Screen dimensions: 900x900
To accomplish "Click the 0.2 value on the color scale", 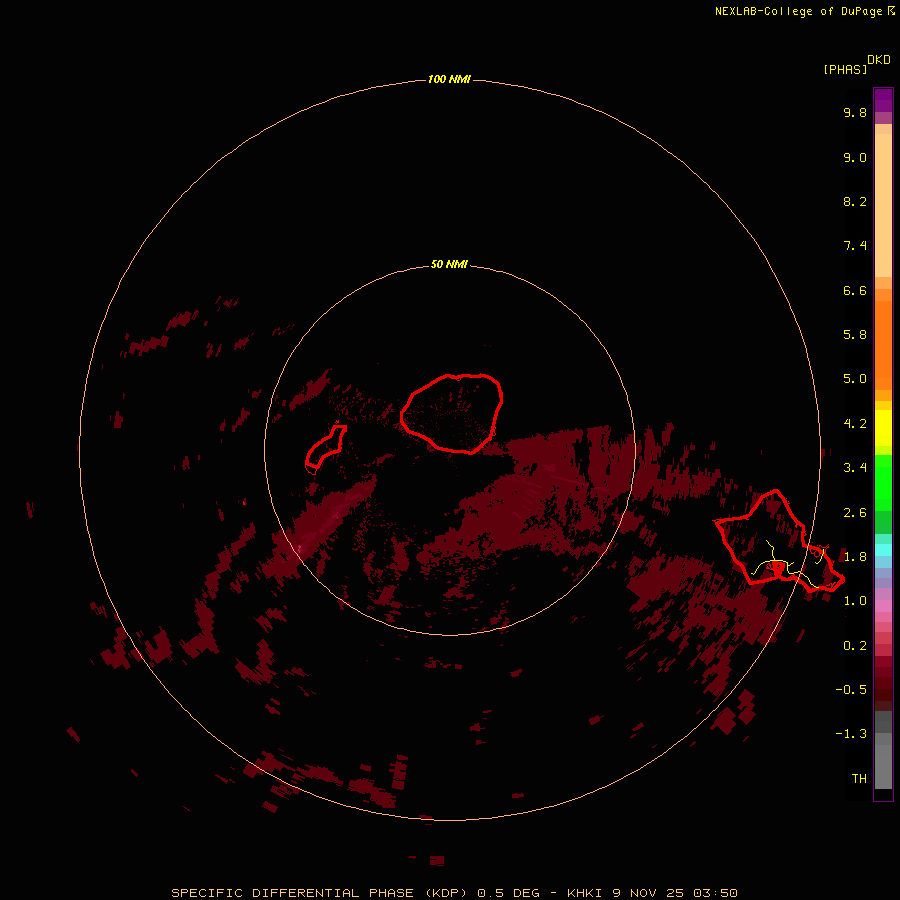I will (855, 645).
